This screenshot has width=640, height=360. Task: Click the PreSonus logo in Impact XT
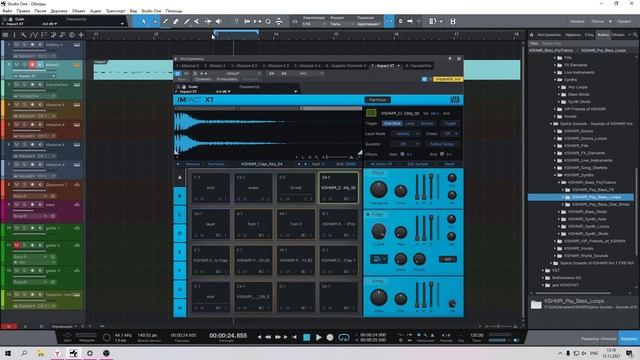point(455,100)
